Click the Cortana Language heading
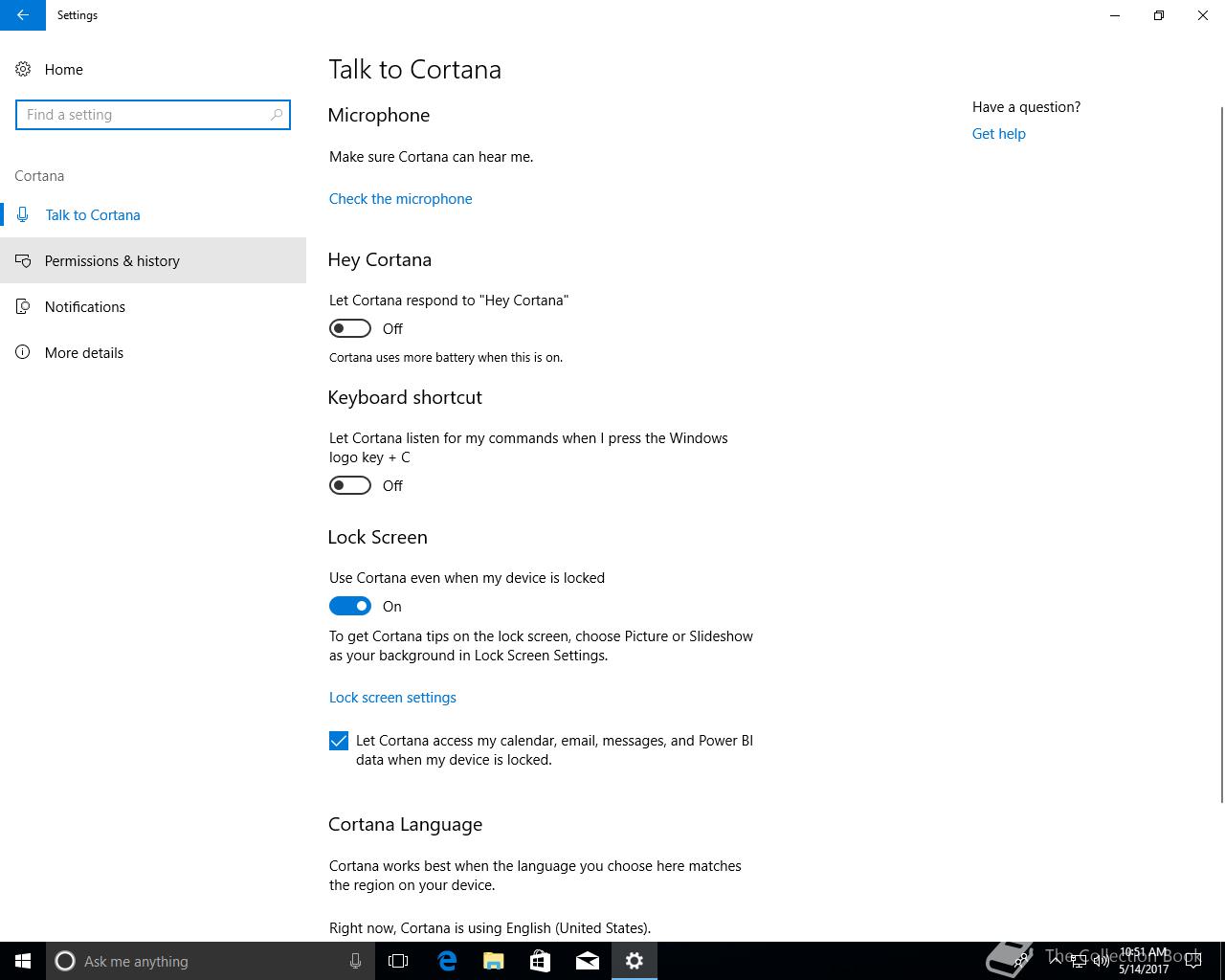 [x=405, y=824]
